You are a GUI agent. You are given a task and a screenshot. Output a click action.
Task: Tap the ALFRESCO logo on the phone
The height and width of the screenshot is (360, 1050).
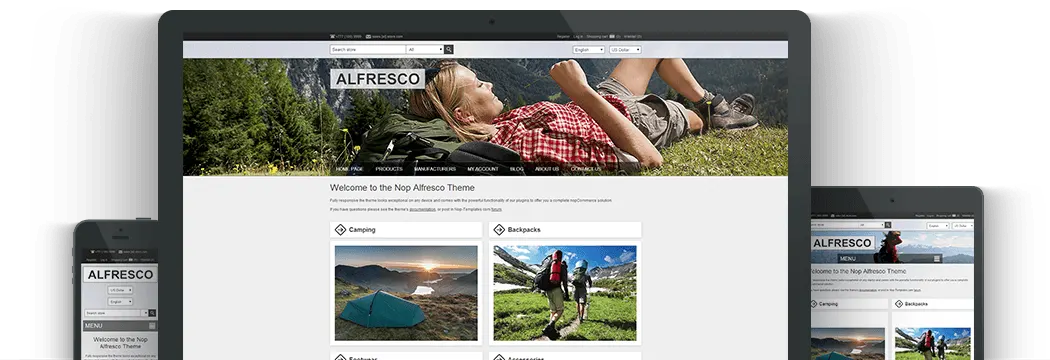[x=121, y=274]
